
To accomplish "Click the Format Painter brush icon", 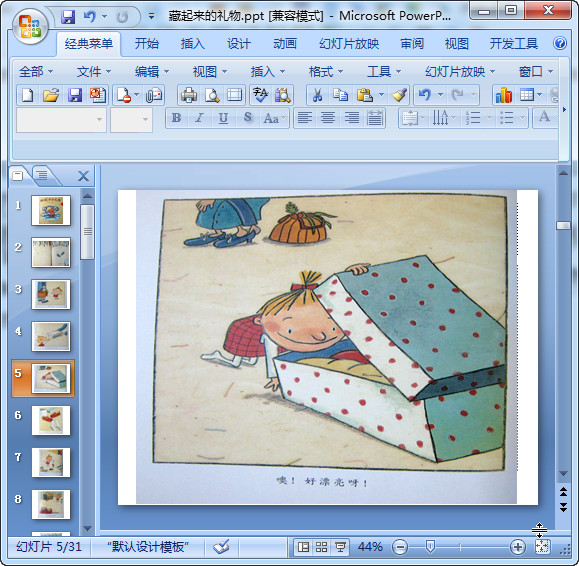I will pyautogui.click(x=399, y=95).
